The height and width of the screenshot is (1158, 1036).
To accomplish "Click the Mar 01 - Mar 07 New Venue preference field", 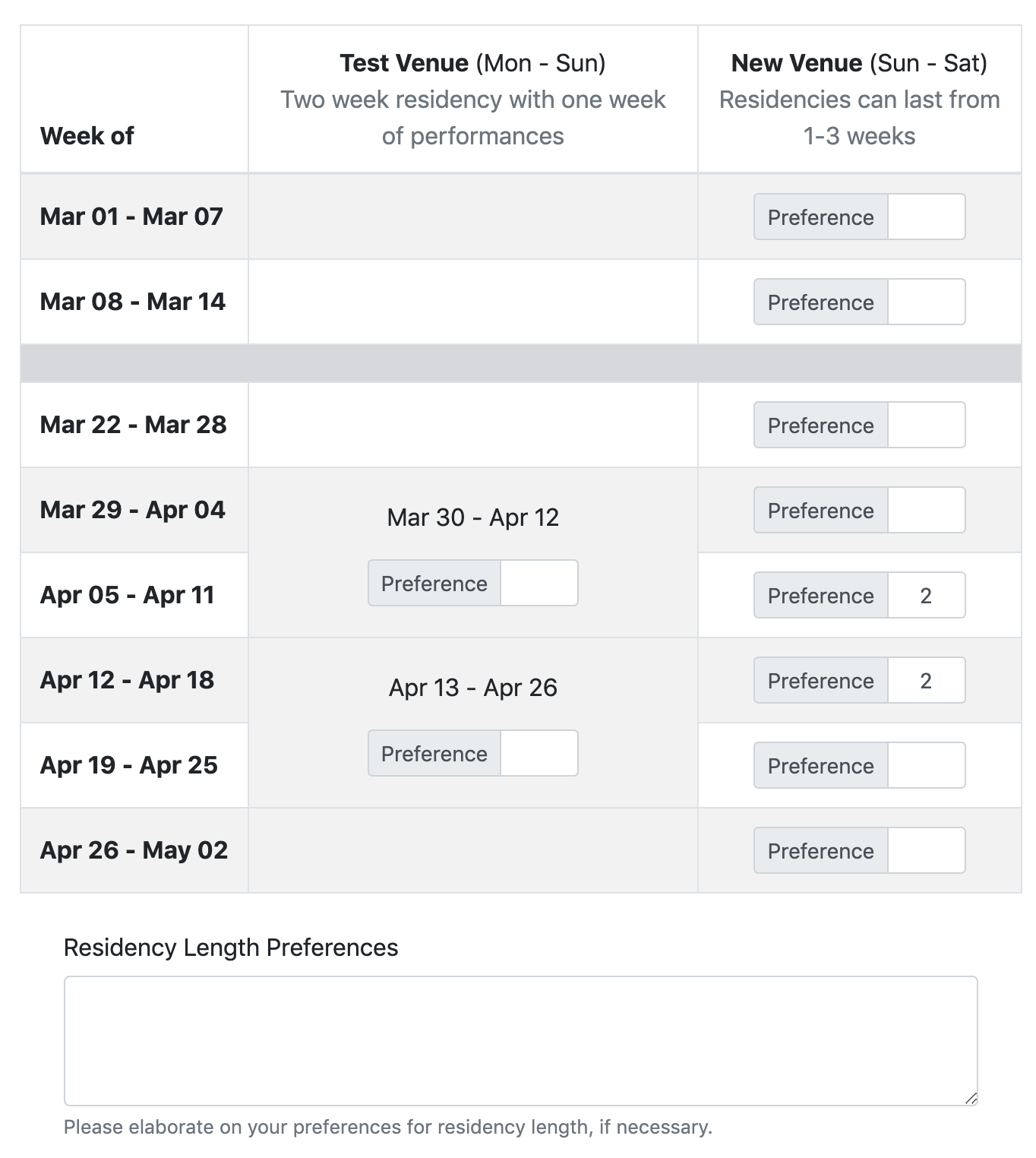I will tap(926, 217).
